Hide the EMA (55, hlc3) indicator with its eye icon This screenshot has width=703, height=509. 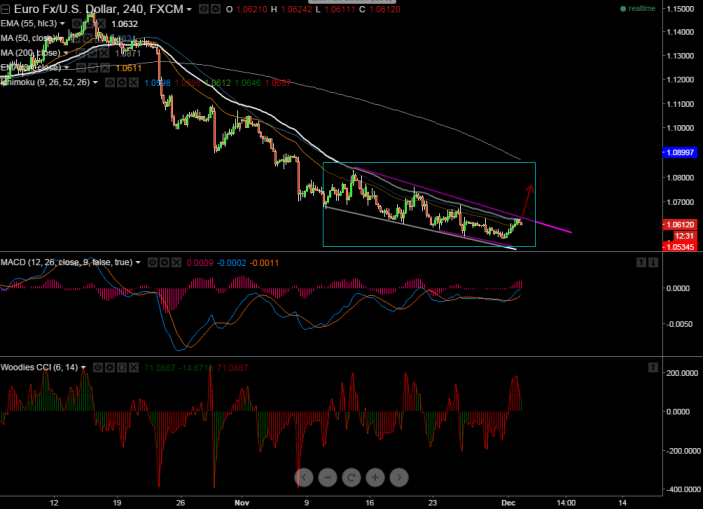coord(77,24)
